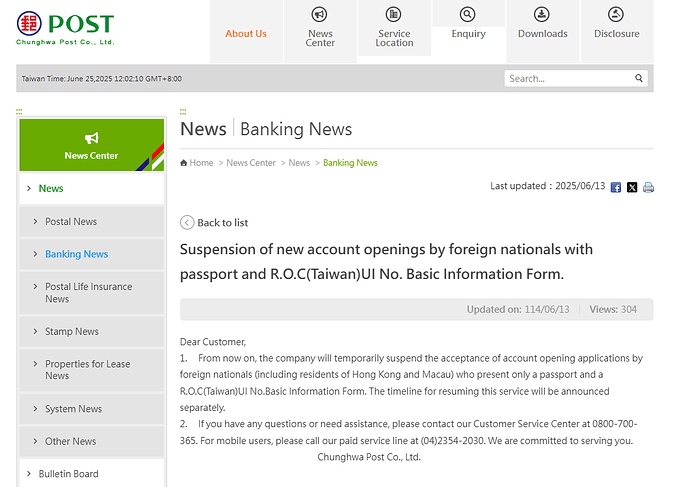690x487 pixels.
Task: Select Postal Life Insurance News
Action: pyautogui.click(x=88, y=292)
